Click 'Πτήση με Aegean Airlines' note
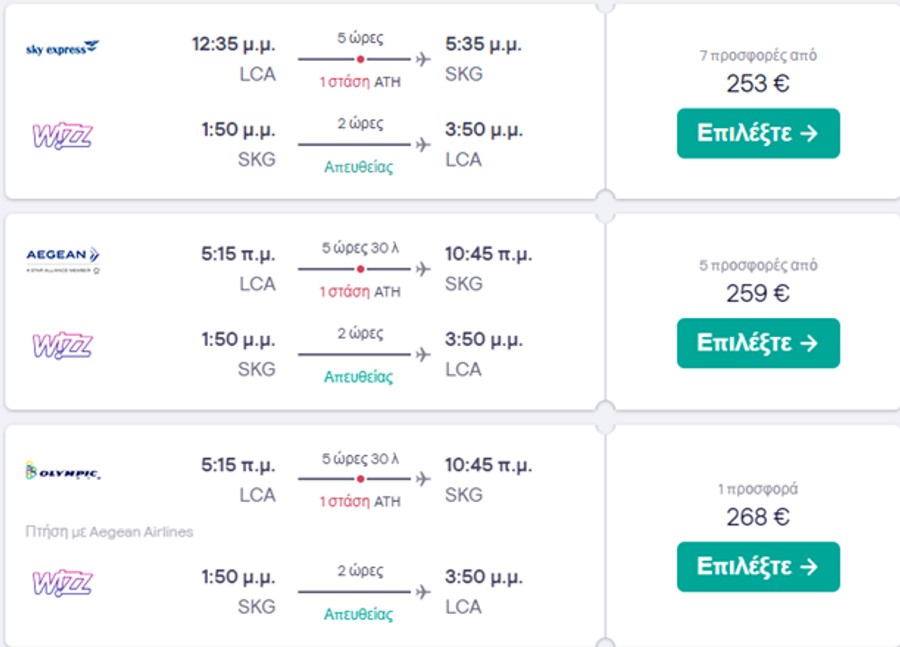 coord(109,532)
